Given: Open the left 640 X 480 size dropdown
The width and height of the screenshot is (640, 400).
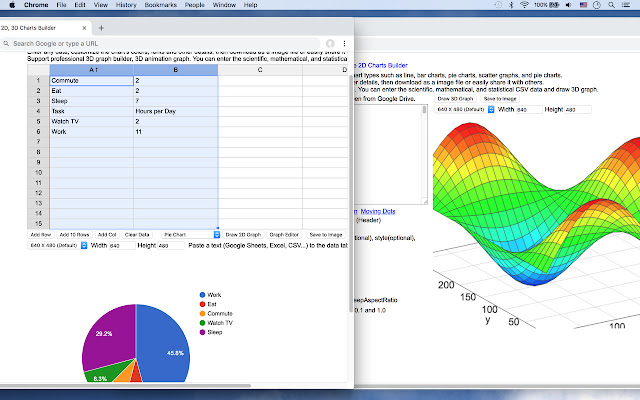Looking at the screenshot, I should coord(58,244).
